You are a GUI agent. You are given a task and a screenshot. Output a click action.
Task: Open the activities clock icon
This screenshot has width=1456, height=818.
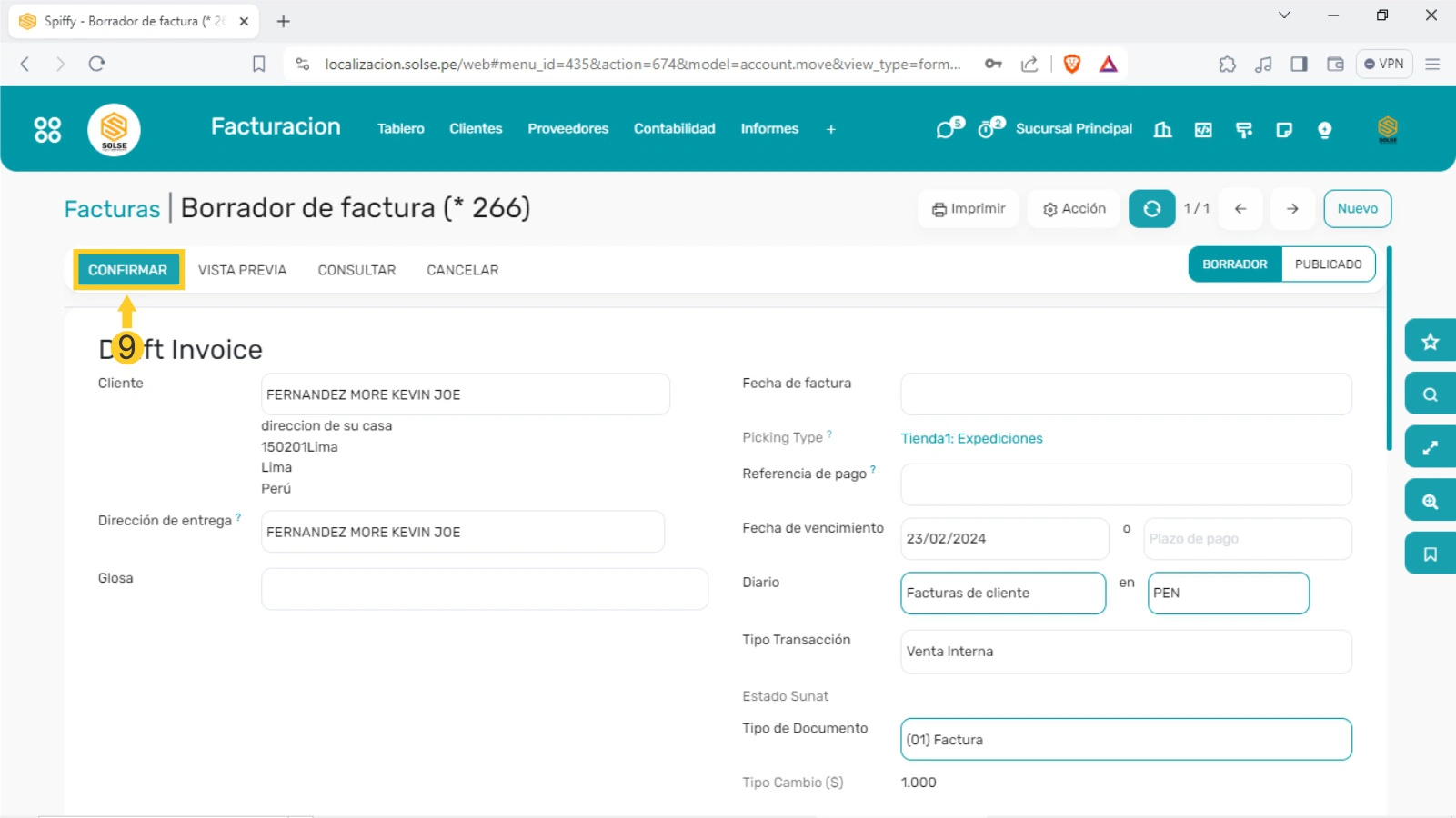[x=988, y=129]
